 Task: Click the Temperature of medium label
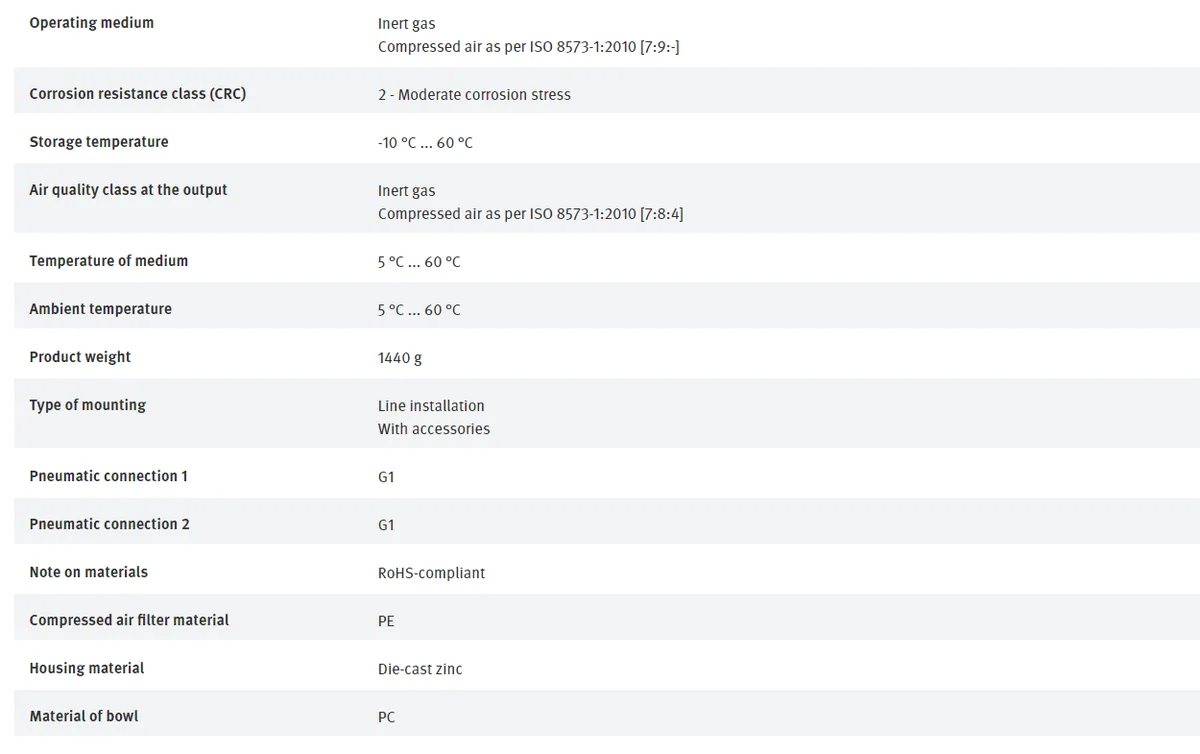click(109, 261)
